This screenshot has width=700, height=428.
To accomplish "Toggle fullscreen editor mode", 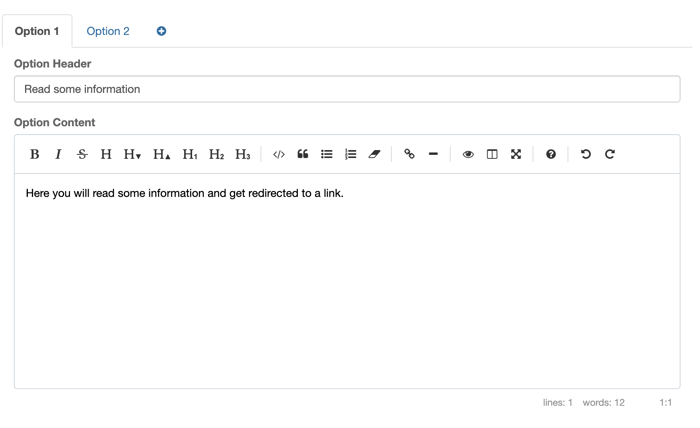I will 516,154.
